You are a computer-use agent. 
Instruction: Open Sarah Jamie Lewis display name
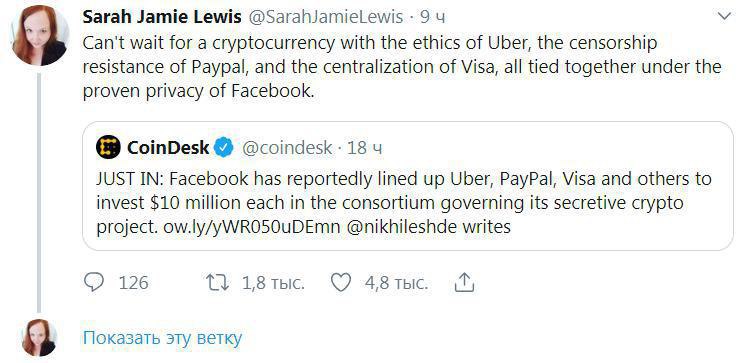tap(162, 17)
